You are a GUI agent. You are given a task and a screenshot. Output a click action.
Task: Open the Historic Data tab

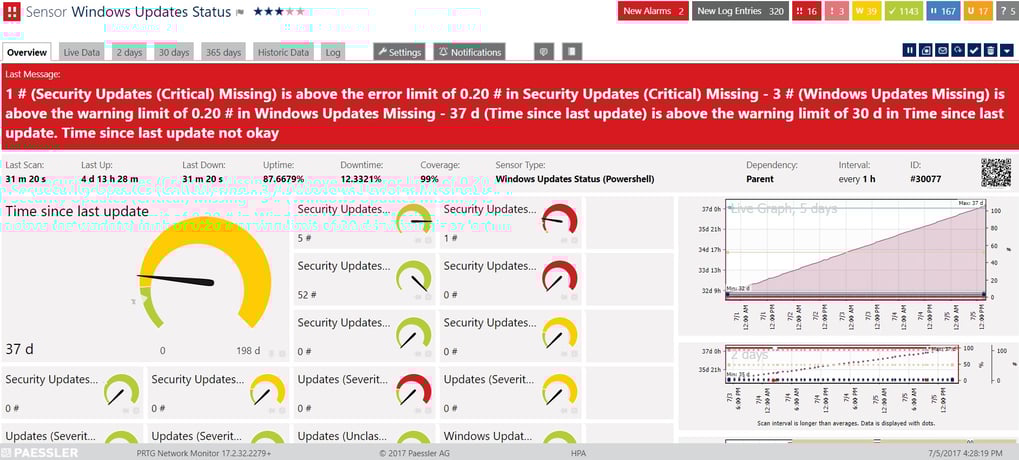[x=282, y=51]
